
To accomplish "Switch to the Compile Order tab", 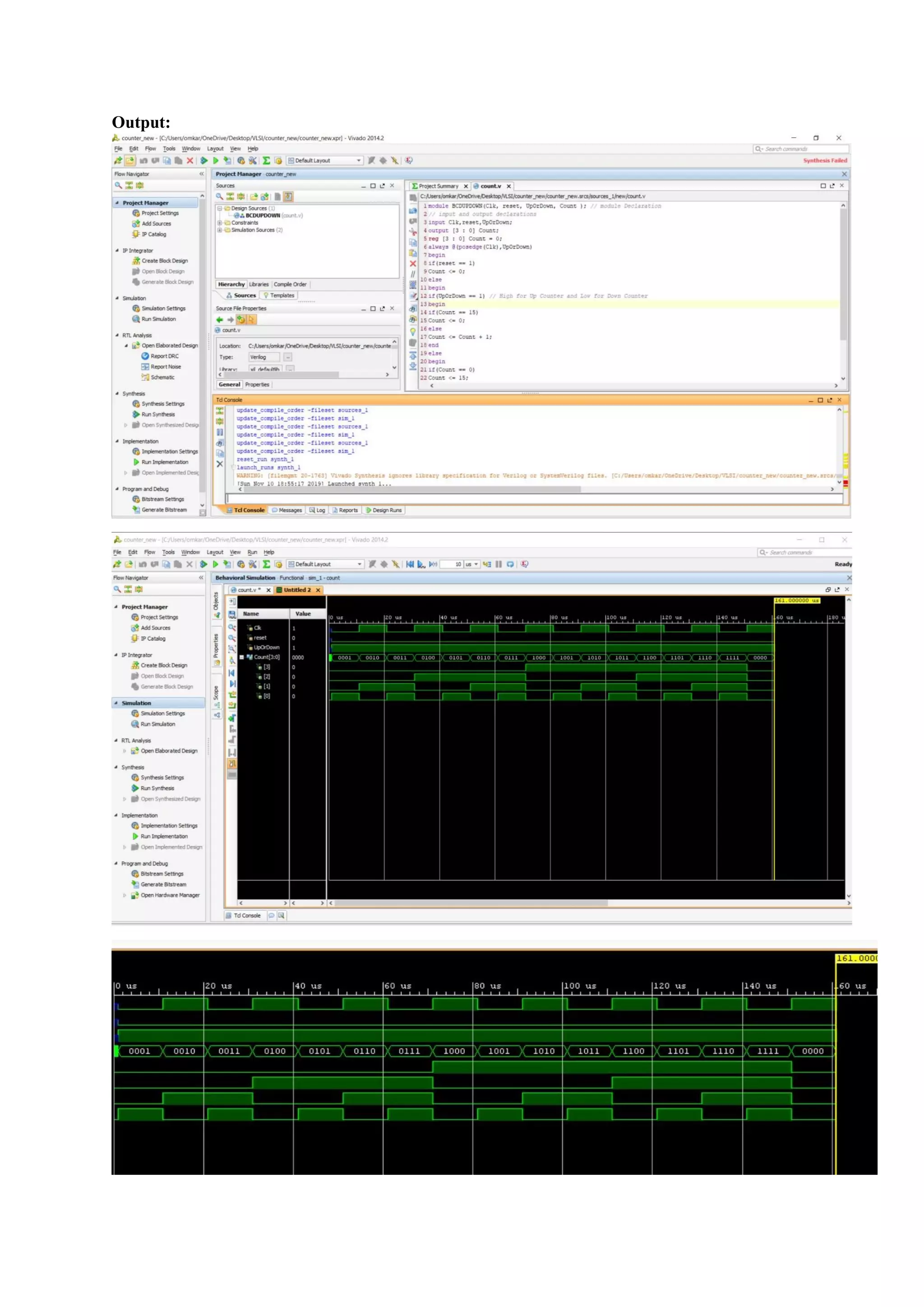I will 290,284.
